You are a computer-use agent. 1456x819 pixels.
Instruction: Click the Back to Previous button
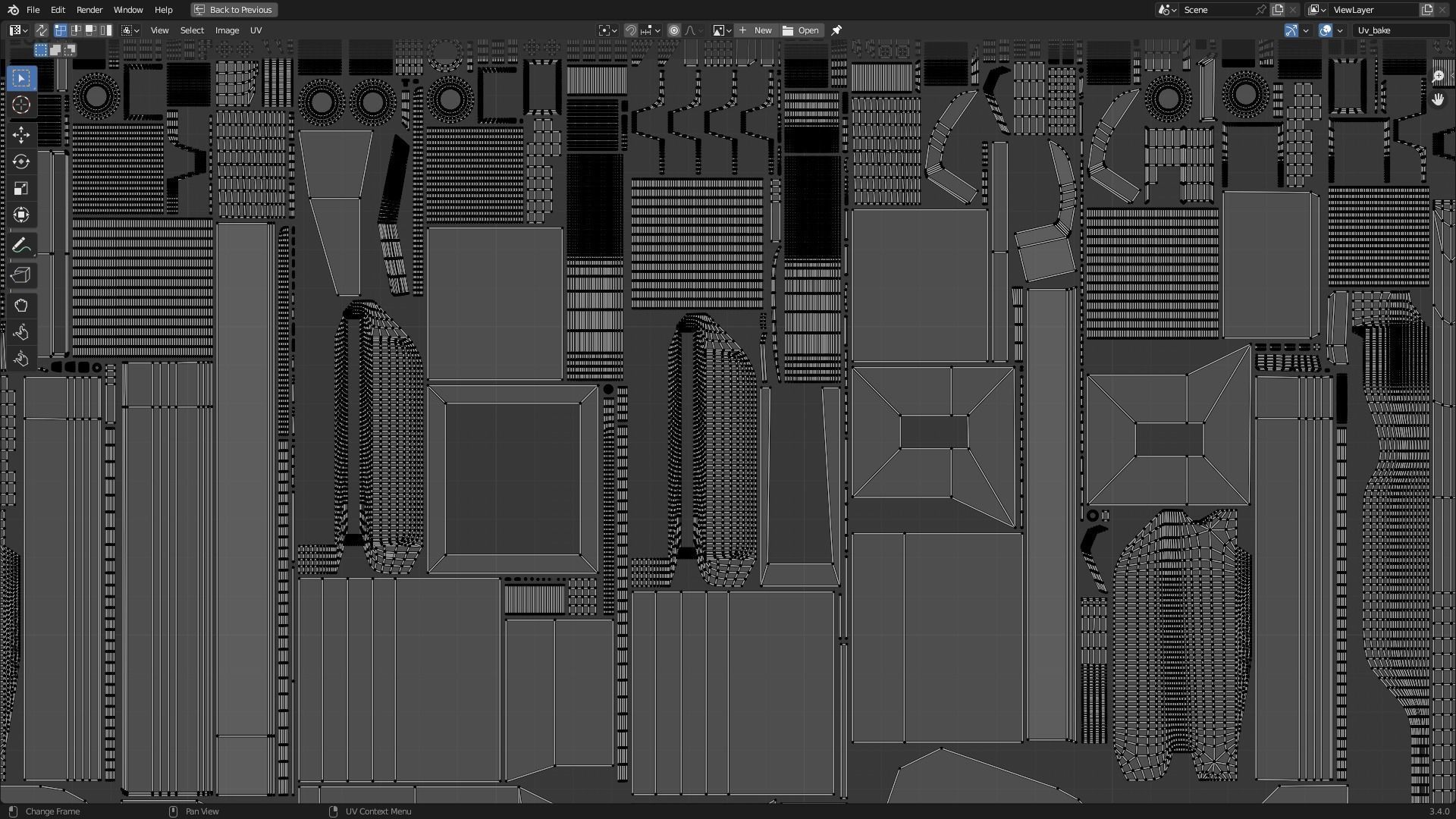[x=234, y=10]
